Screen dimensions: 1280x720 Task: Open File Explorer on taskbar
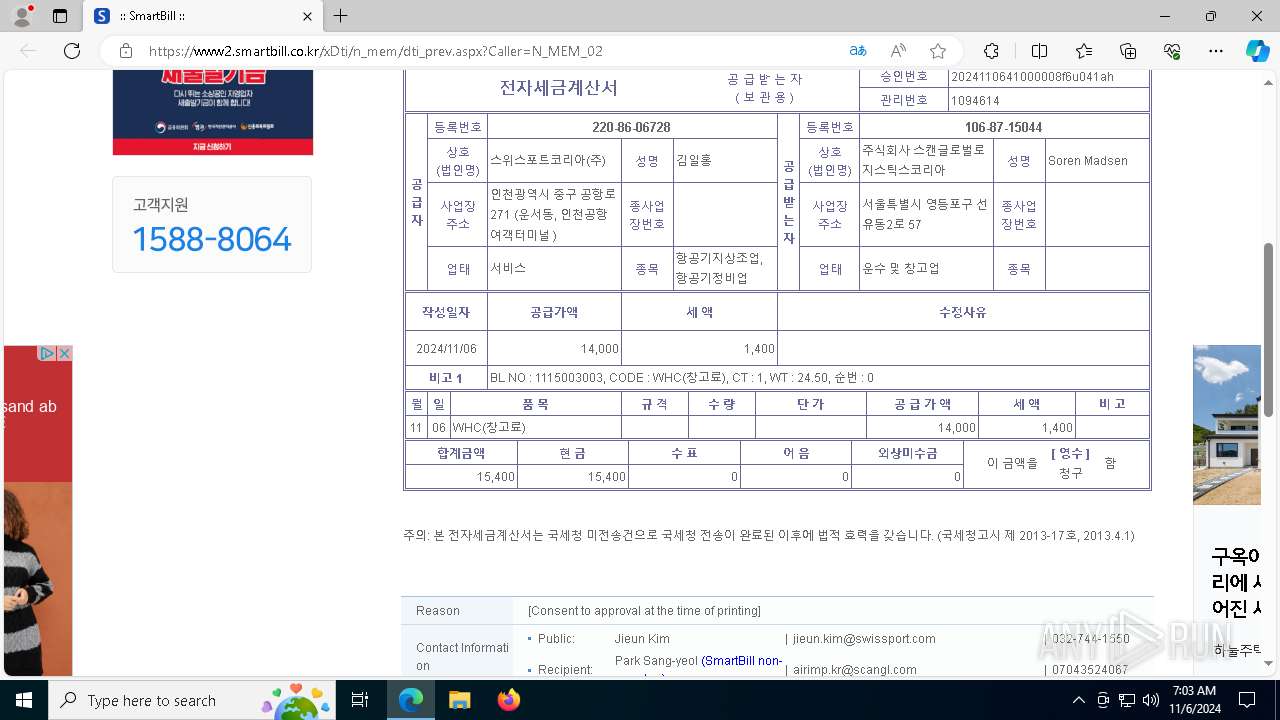point(459,700)
